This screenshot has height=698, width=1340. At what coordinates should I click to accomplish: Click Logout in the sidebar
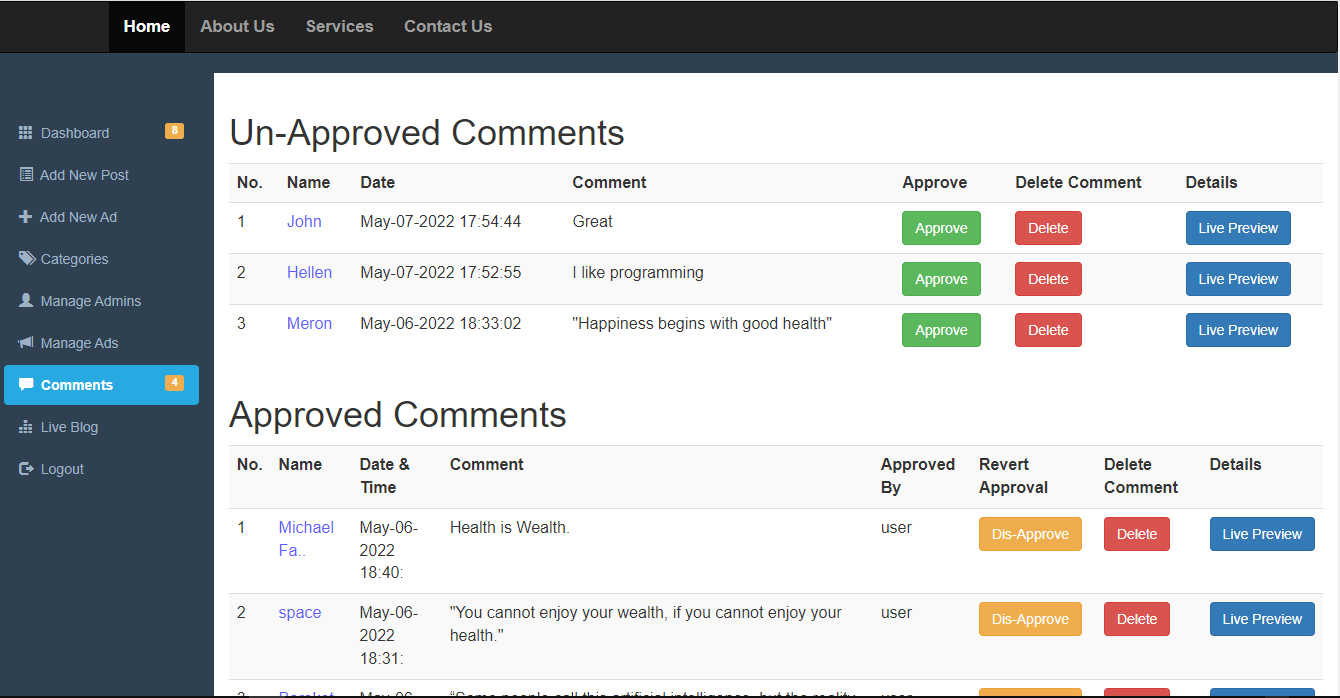point(101,469)
